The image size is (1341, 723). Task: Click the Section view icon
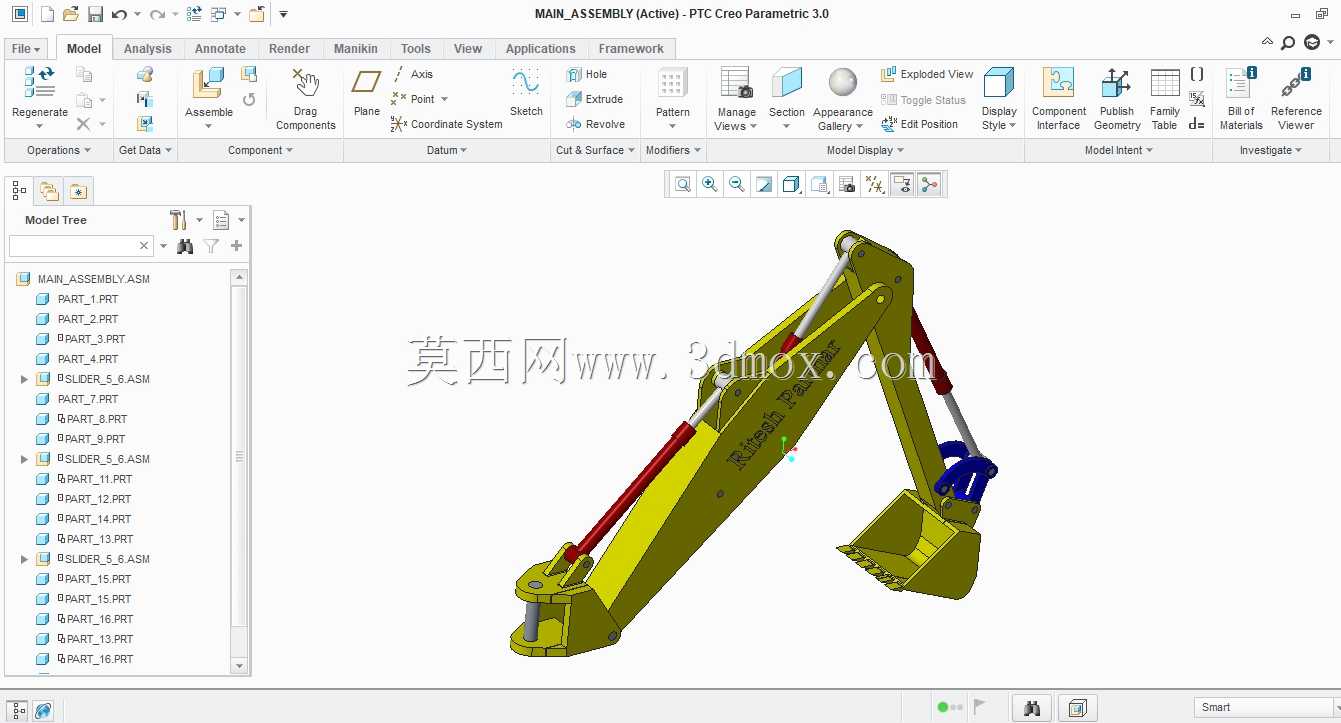pyautogui.click(x=787, y=83)
